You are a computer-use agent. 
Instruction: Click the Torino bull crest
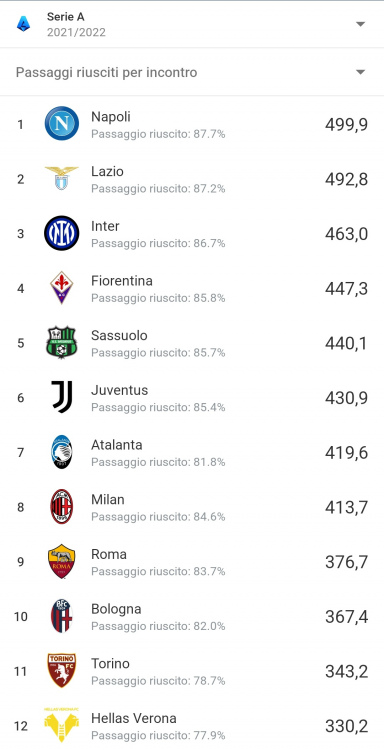click(62, 671)
